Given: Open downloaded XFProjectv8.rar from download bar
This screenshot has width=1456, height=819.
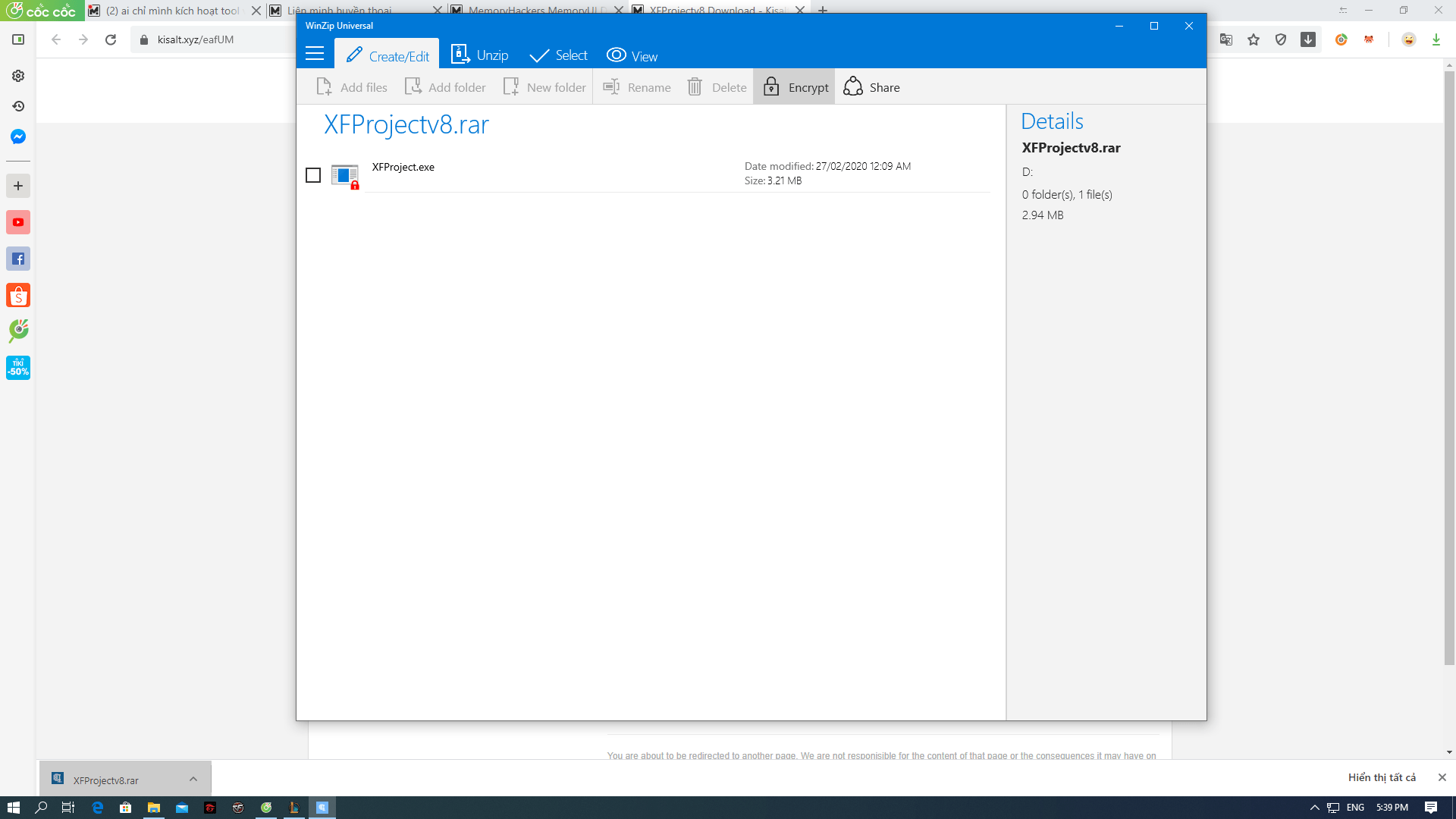Looking at the screenshot, I should 106,780.
